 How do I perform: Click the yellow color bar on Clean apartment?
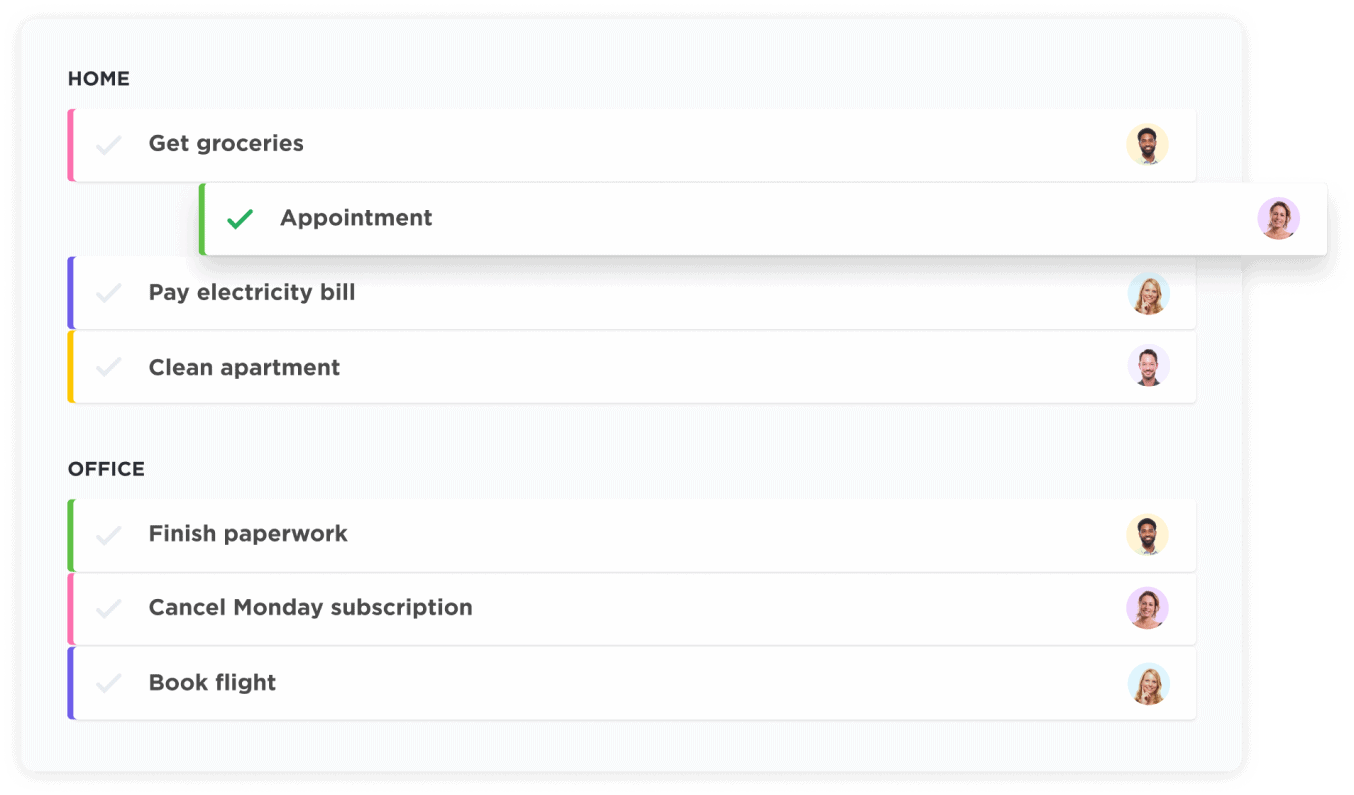(70, 366)
